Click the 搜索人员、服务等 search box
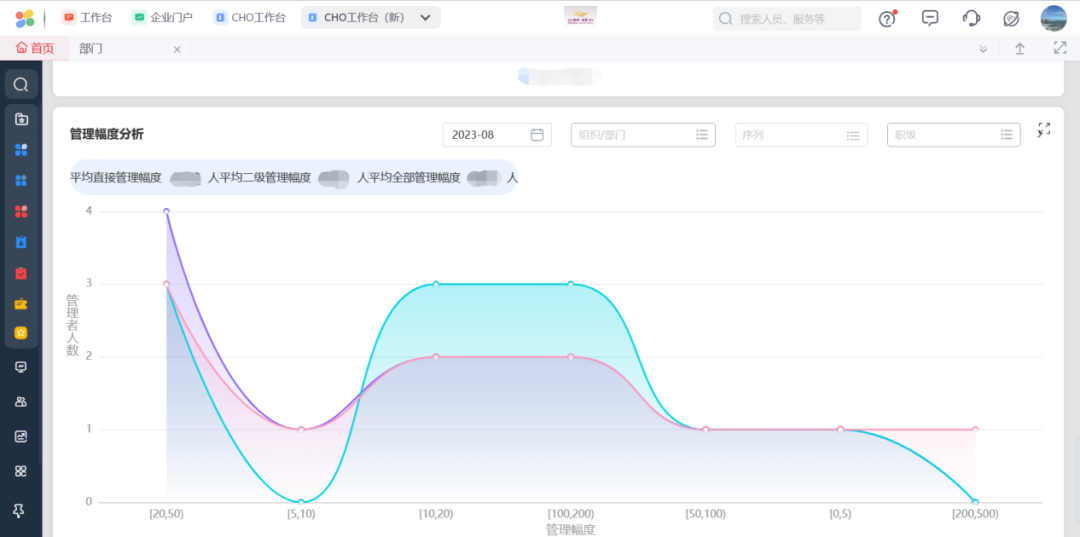The image size is (1080, 537). 787,18
